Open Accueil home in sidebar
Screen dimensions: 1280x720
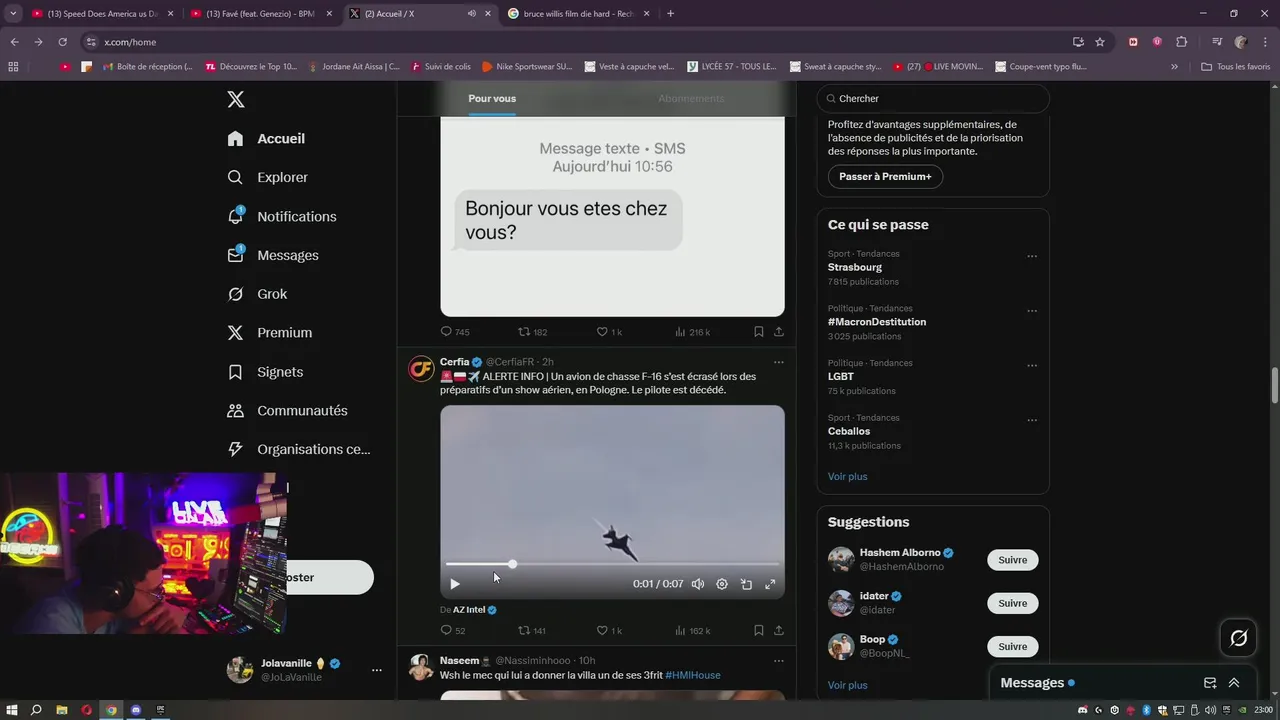[x=266, y=139]
